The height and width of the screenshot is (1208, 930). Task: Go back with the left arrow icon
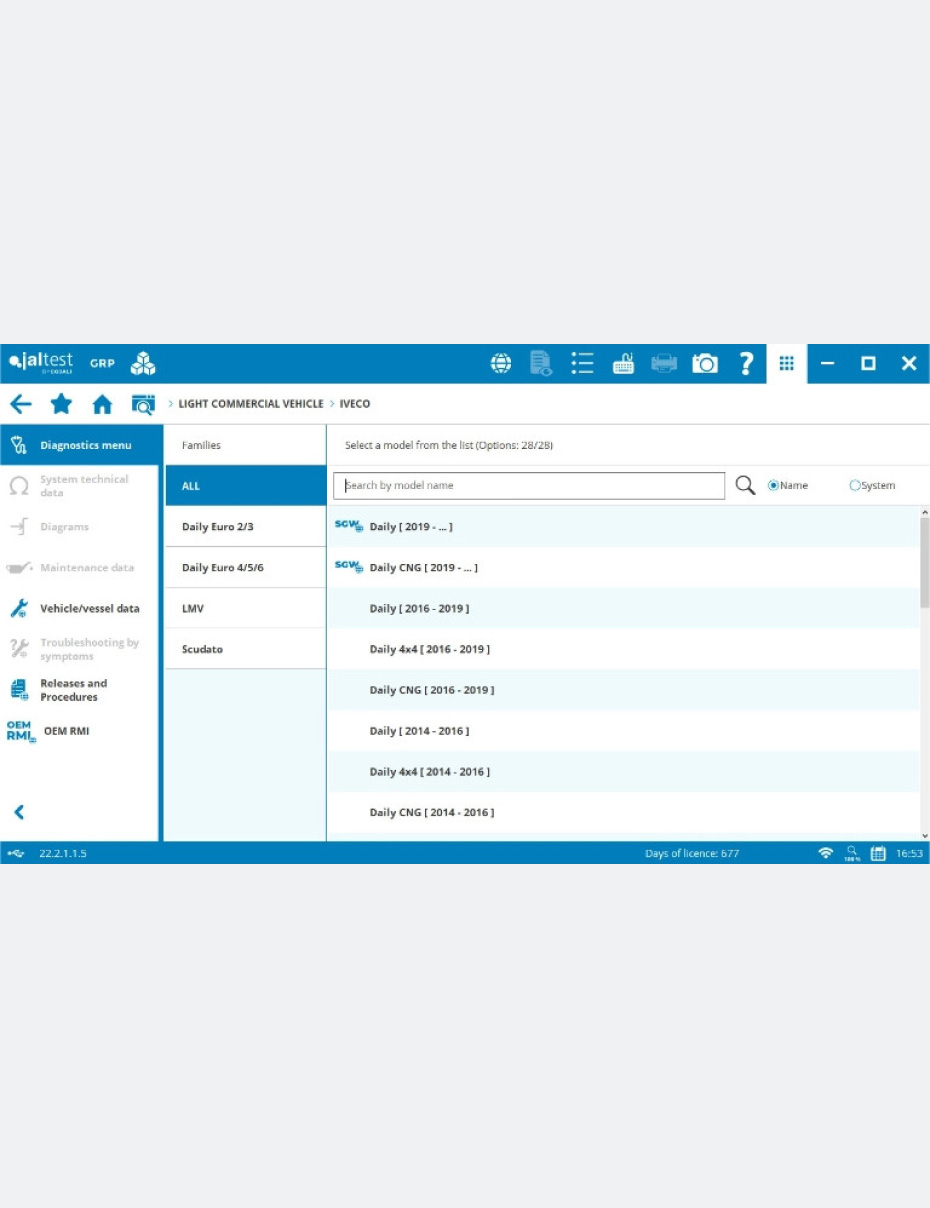point(20,404)
